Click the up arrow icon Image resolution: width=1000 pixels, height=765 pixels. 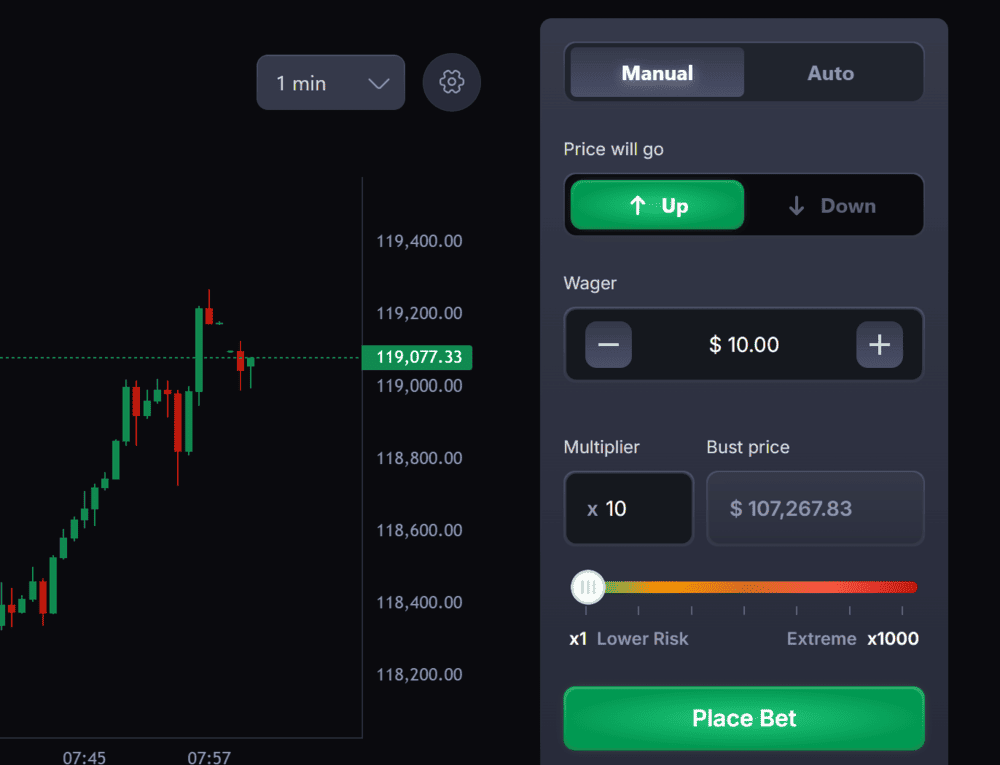coord(637,206)
